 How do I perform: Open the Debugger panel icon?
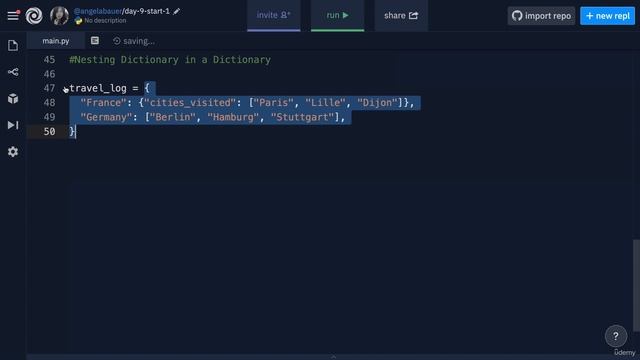click(x=13, y=125)
